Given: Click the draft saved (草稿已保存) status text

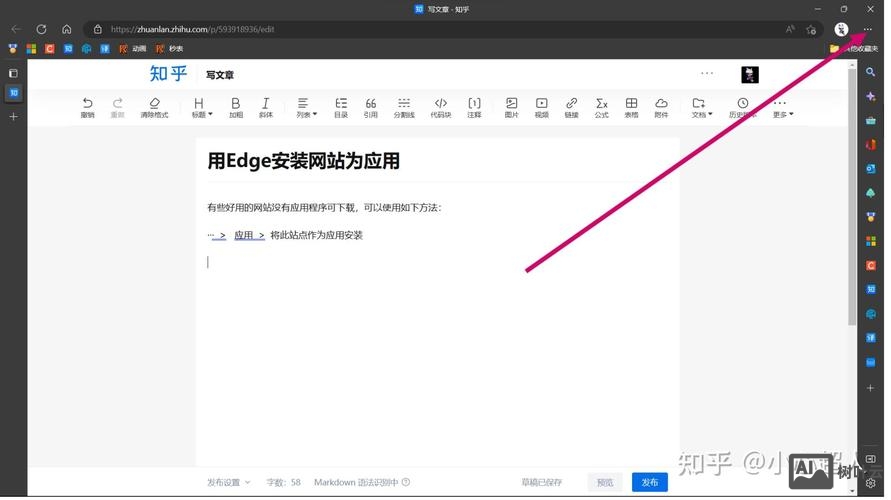Looking at the screenshot, I should 541,482.
